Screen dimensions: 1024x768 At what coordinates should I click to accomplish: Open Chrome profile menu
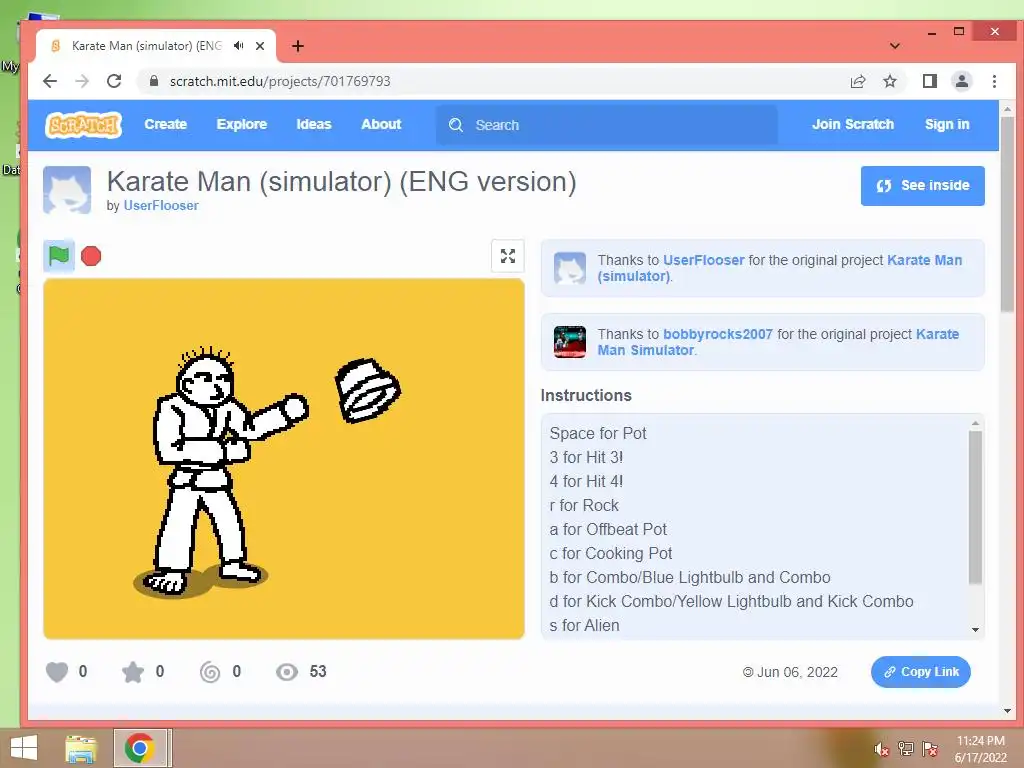pos(961,81)
